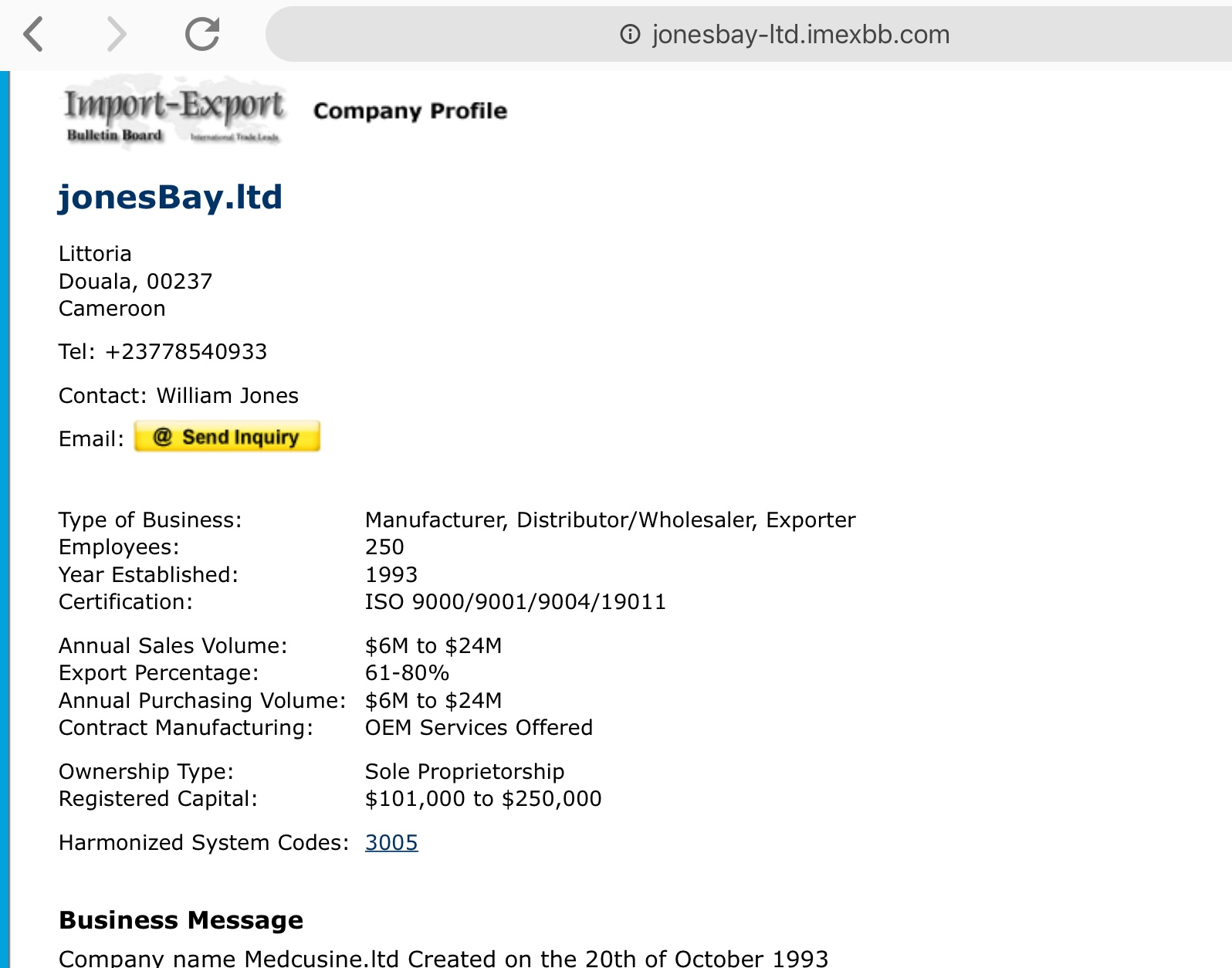Reload the page with the refresh icon

point(202,35)
